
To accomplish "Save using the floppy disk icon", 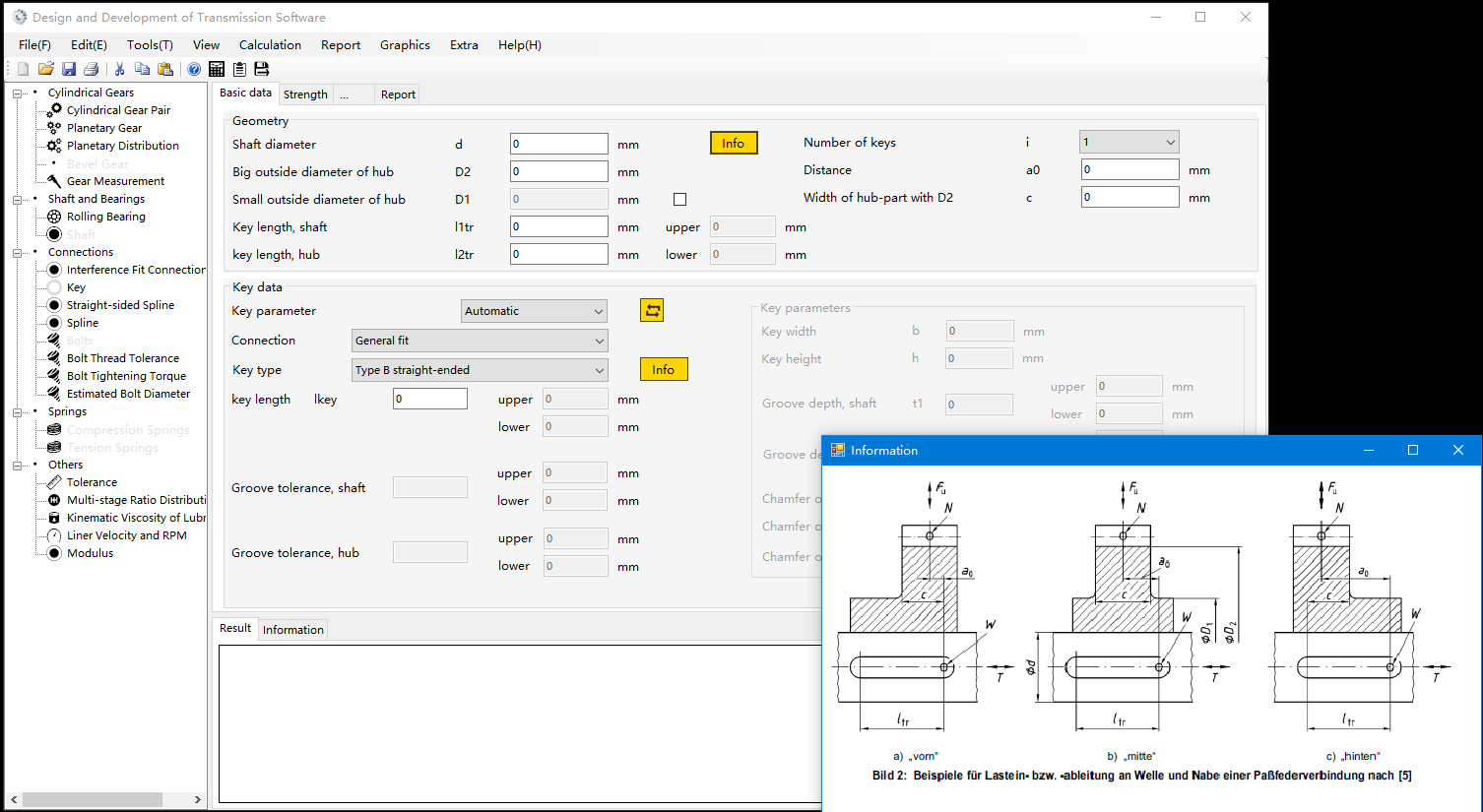I will click(x=69, y=69).
